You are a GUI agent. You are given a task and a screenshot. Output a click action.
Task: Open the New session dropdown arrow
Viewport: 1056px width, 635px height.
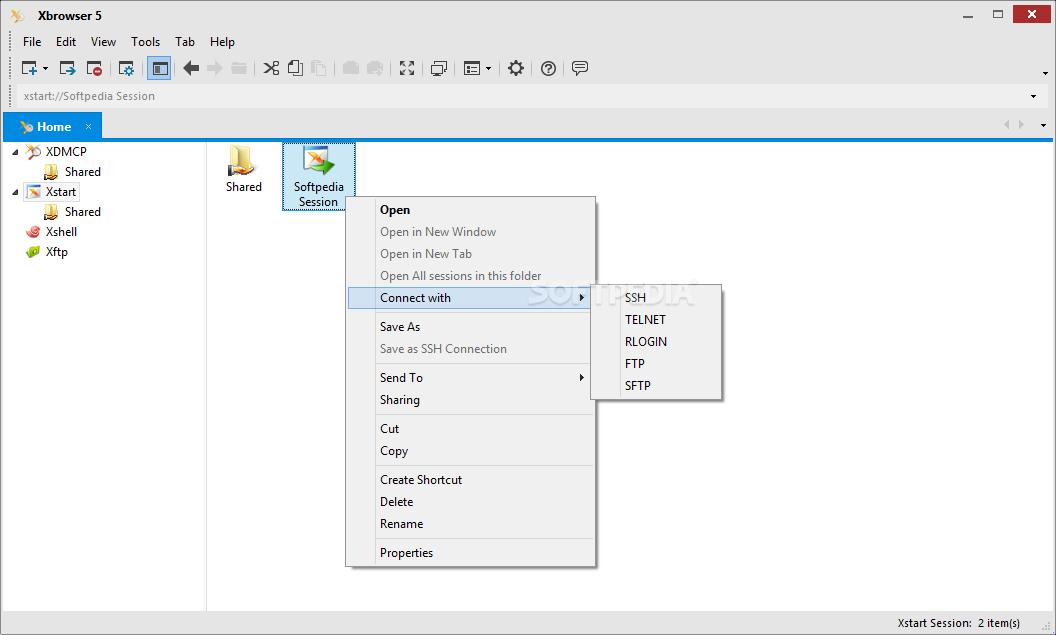tap(45, 69)
